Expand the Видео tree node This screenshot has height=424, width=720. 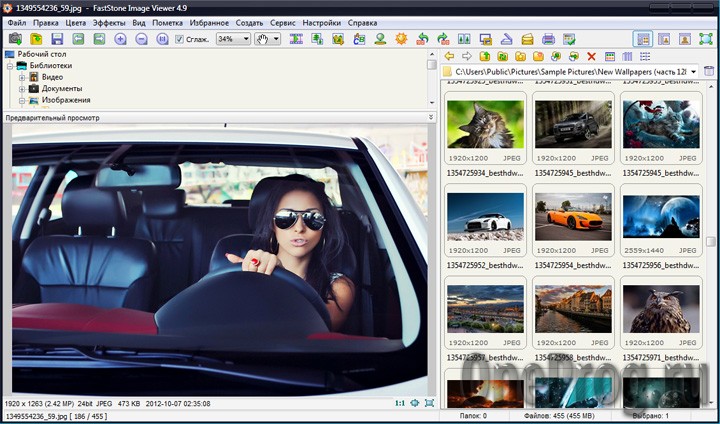[x=22, y=77]
